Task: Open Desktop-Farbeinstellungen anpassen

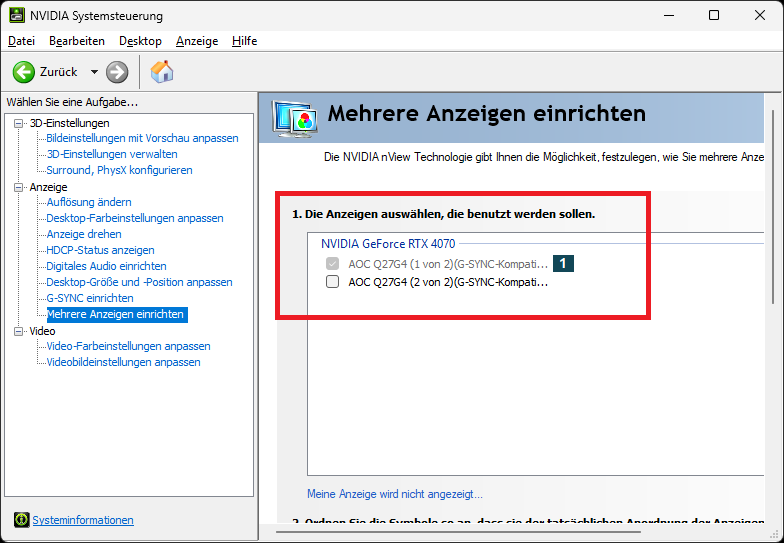Action: (135, 218)
